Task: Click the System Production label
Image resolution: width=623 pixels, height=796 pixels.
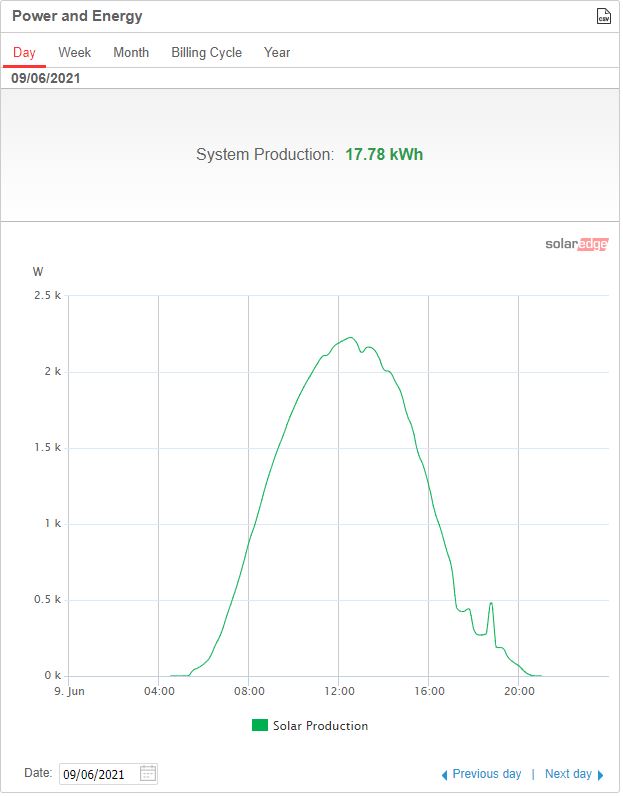Action: coord(266,155)
